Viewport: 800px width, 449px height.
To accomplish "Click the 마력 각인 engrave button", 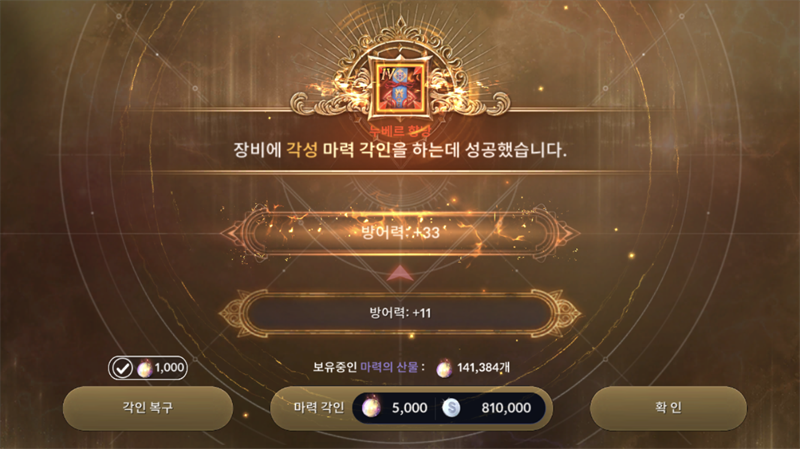I will 411,408.
